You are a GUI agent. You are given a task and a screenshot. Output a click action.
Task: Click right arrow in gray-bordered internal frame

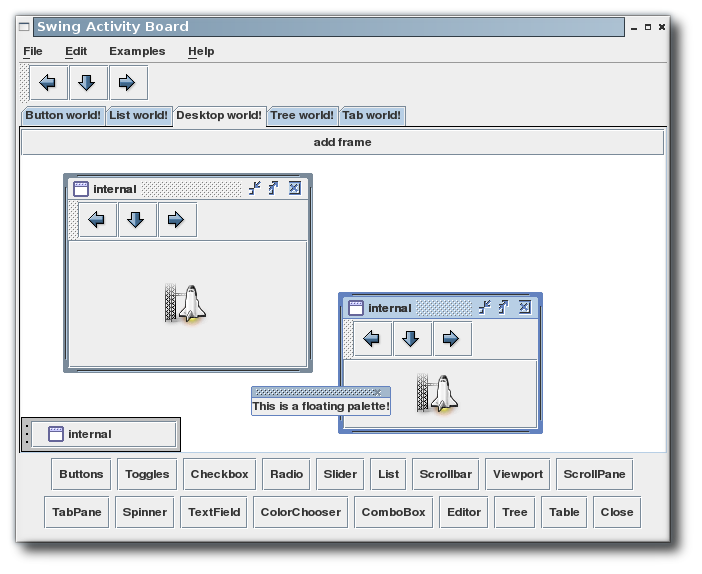[177, 219]
